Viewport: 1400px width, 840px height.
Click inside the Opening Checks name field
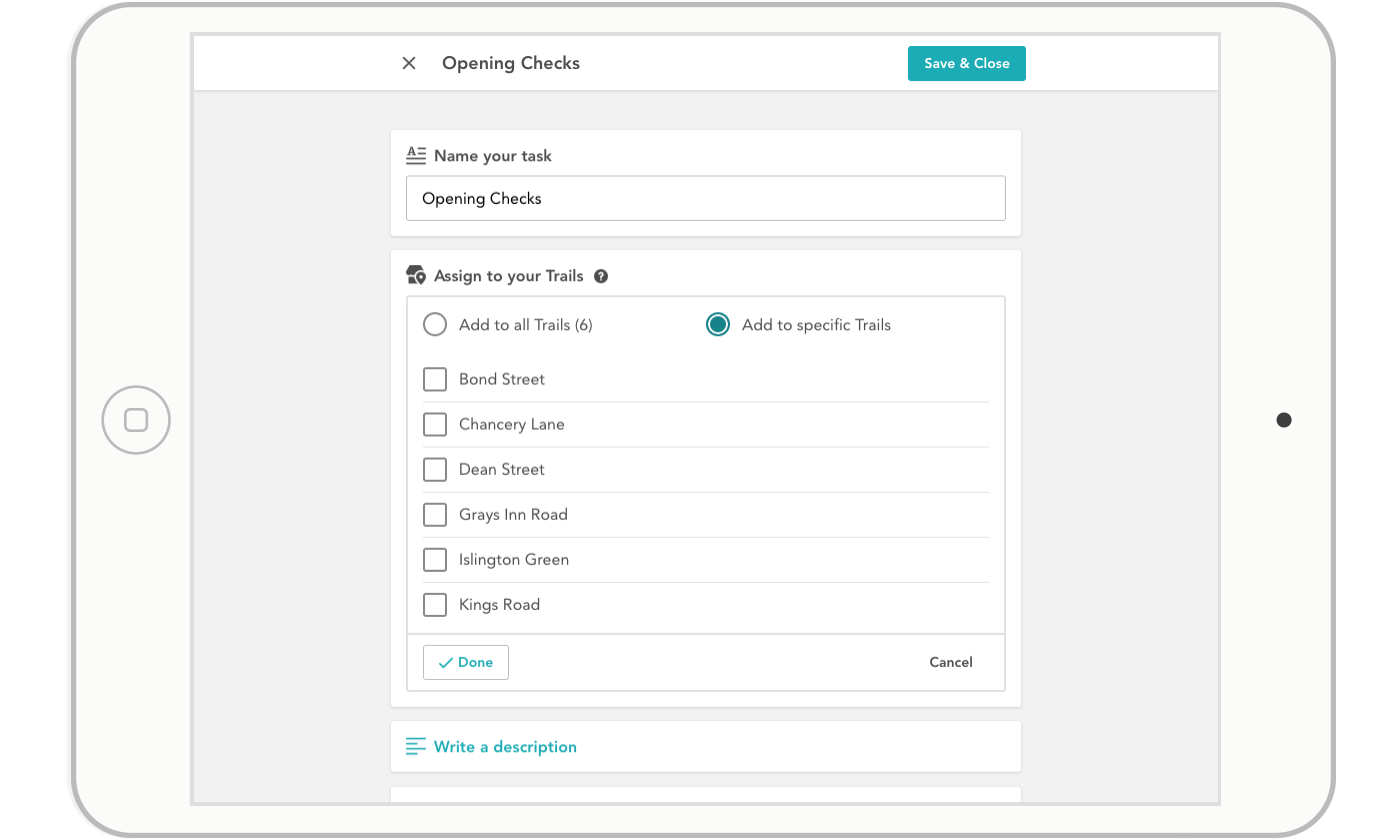tap(705, 198)
